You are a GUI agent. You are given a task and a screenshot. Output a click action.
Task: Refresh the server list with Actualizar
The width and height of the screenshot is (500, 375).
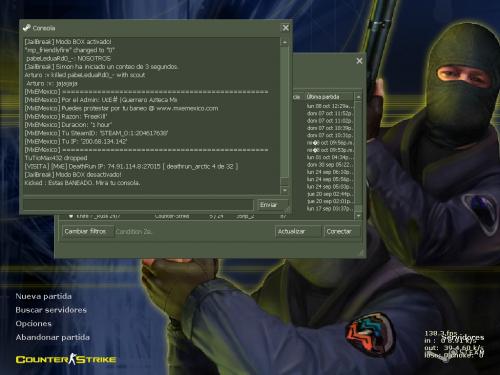tap(298, 231)
